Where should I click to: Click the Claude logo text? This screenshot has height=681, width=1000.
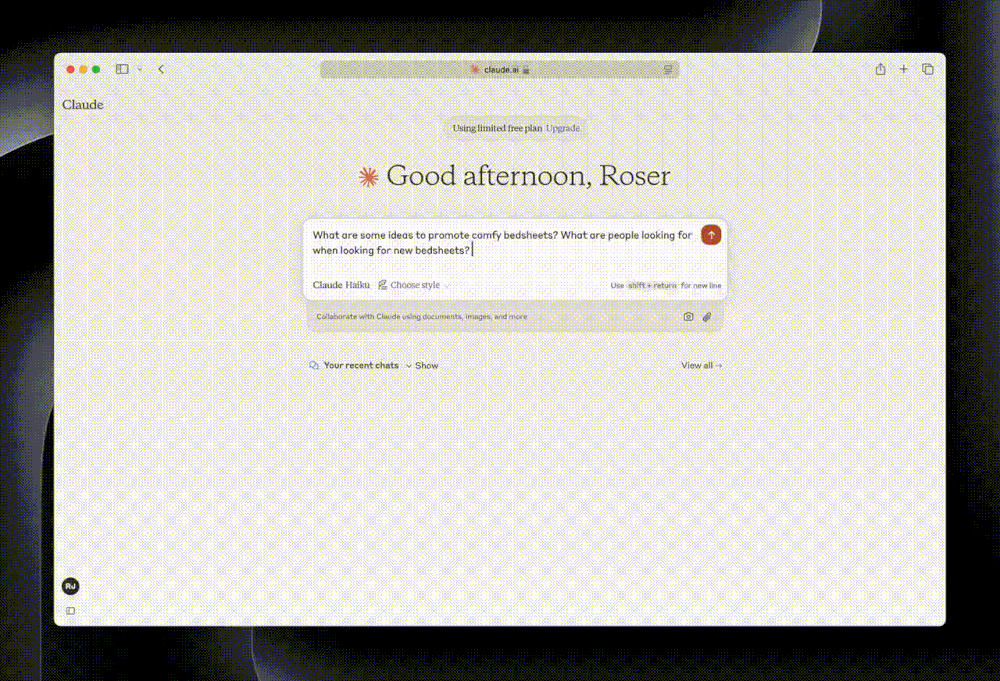click(x=83, y=105)
